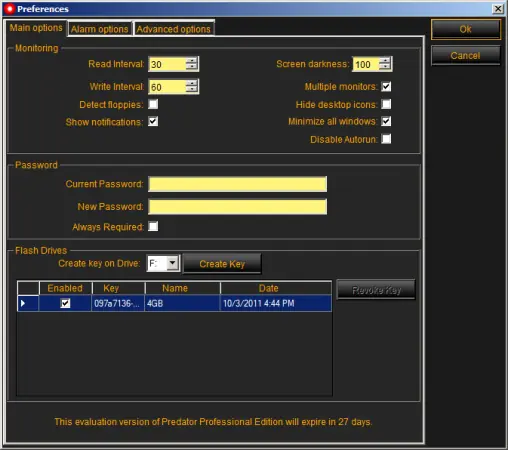Toggle Multiple monitors checkbox
508x450 pixels.
click(386, 87)
